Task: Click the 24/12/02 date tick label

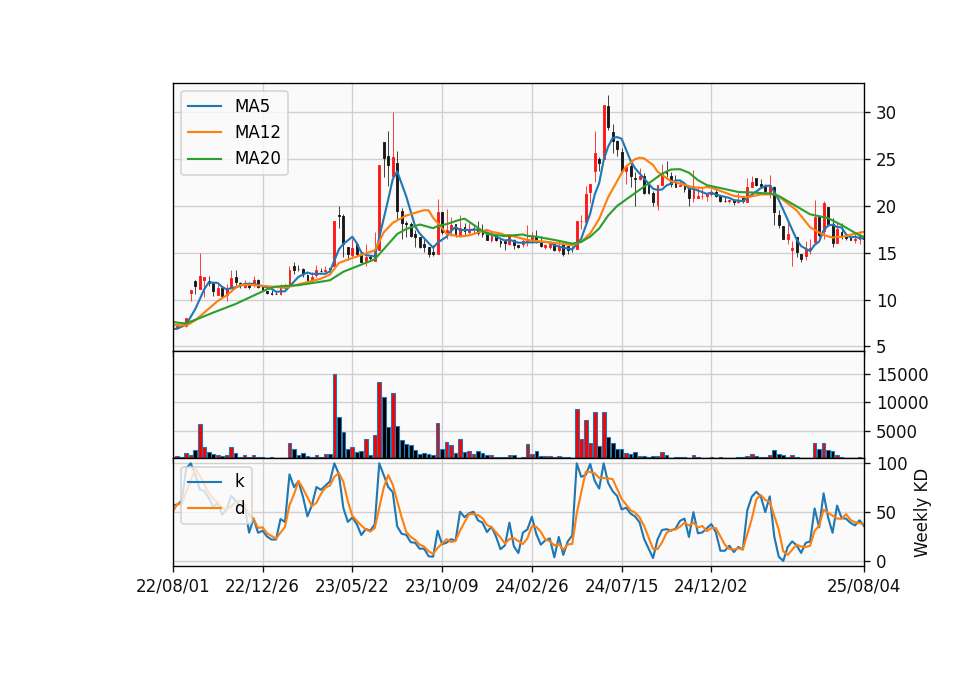Action: coord(711,586)
